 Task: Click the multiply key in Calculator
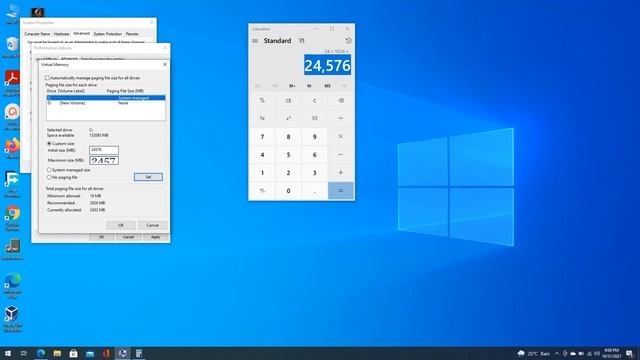pyautogui.click(x=340, y=137)
